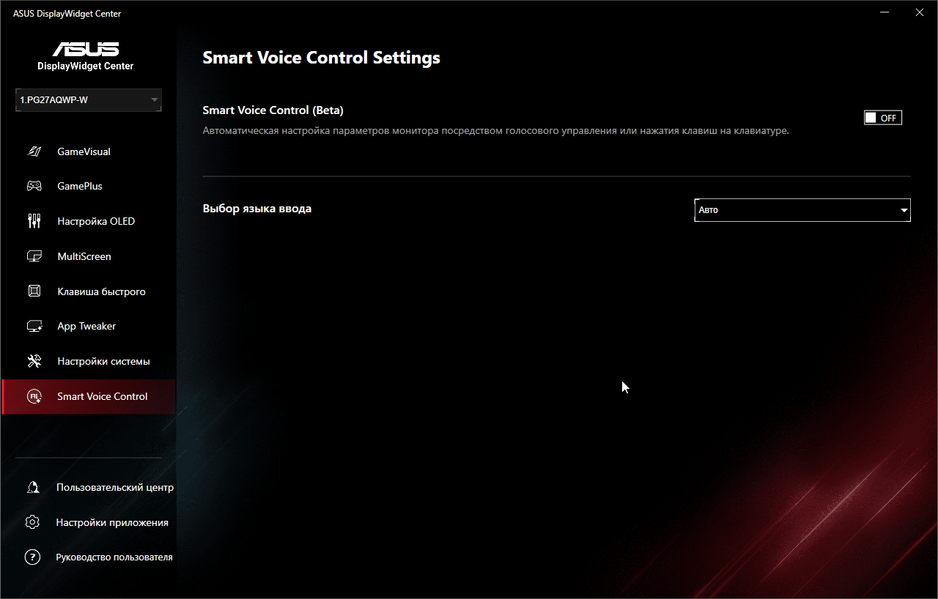938x599 pixels.
Task: Click the Smart Voice Control (Beta) label
Action: click(x=273, y=110)
